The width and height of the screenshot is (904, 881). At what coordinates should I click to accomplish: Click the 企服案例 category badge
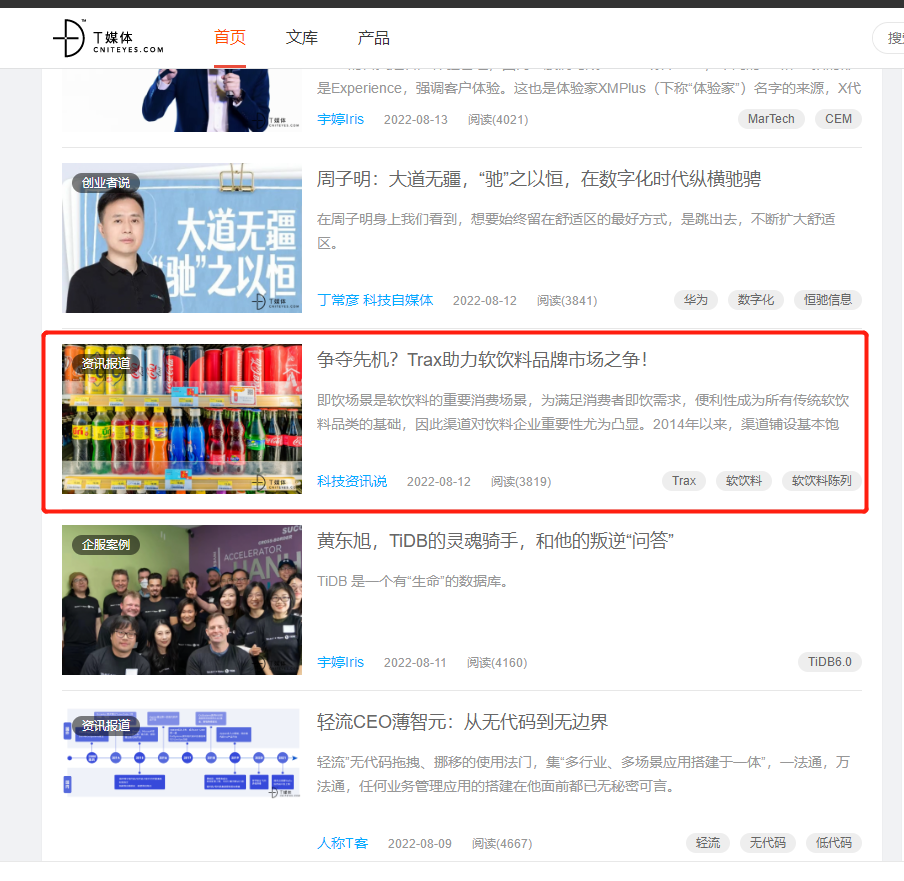click(106, 545)
